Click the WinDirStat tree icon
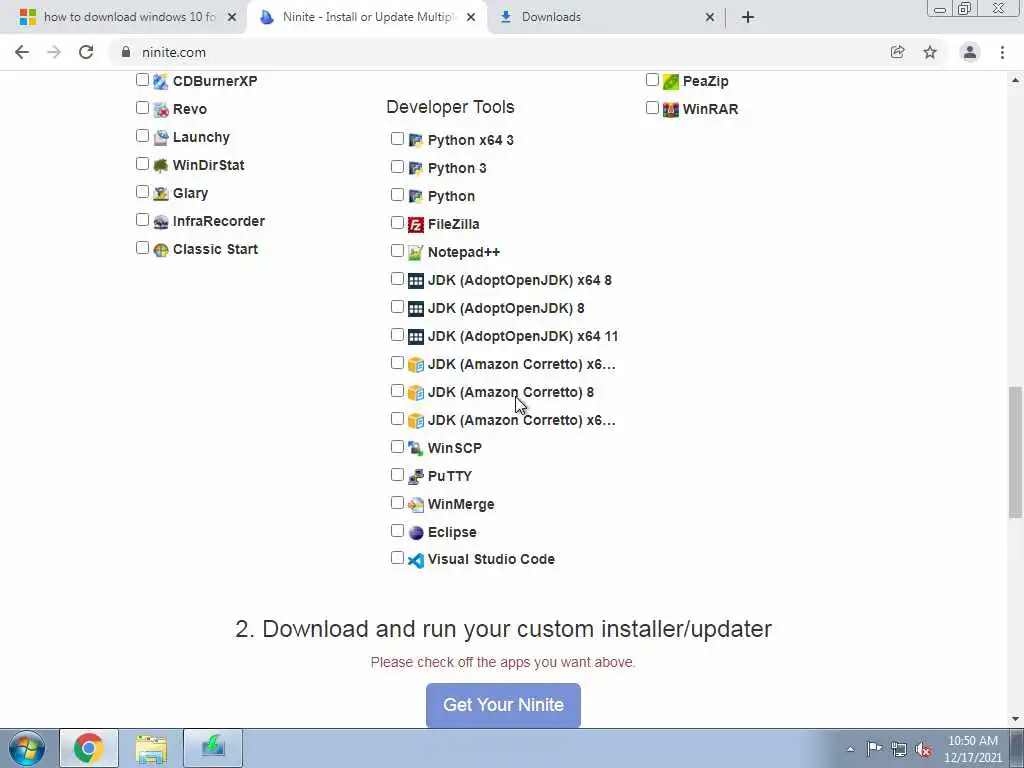The image size is (1024, 768). click(x=161, y=166)
